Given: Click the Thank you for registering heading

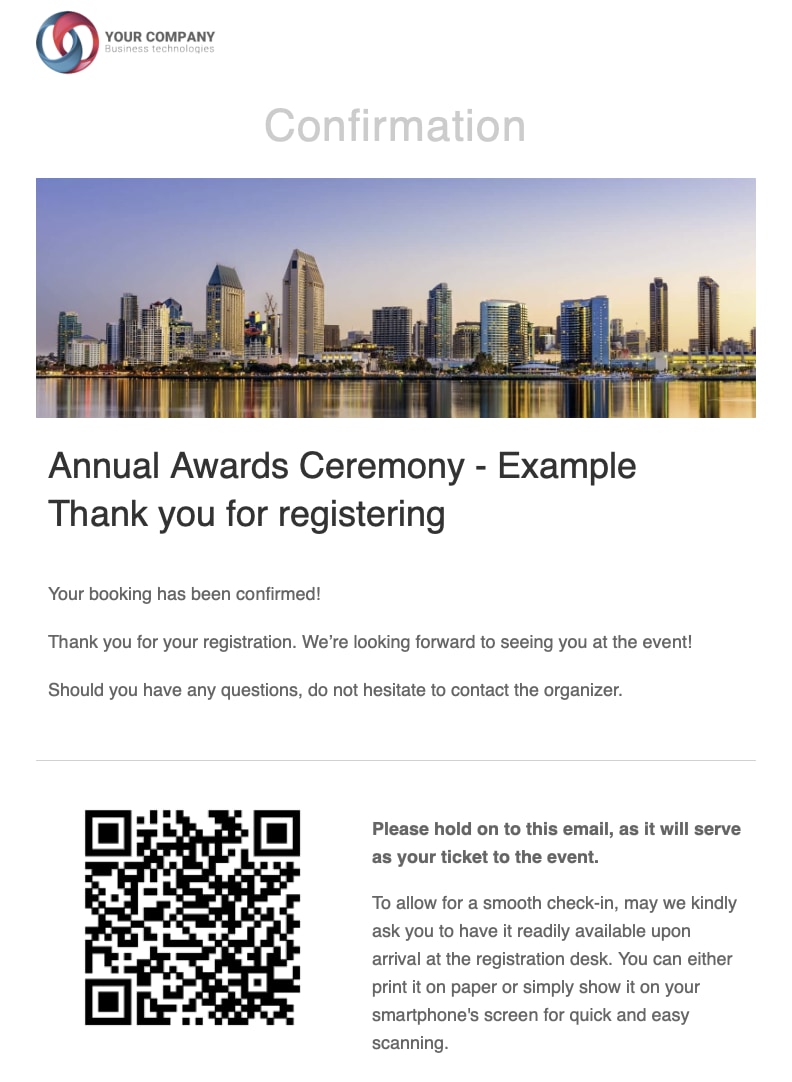Looking at the screenshot, I should click(246, 514).
